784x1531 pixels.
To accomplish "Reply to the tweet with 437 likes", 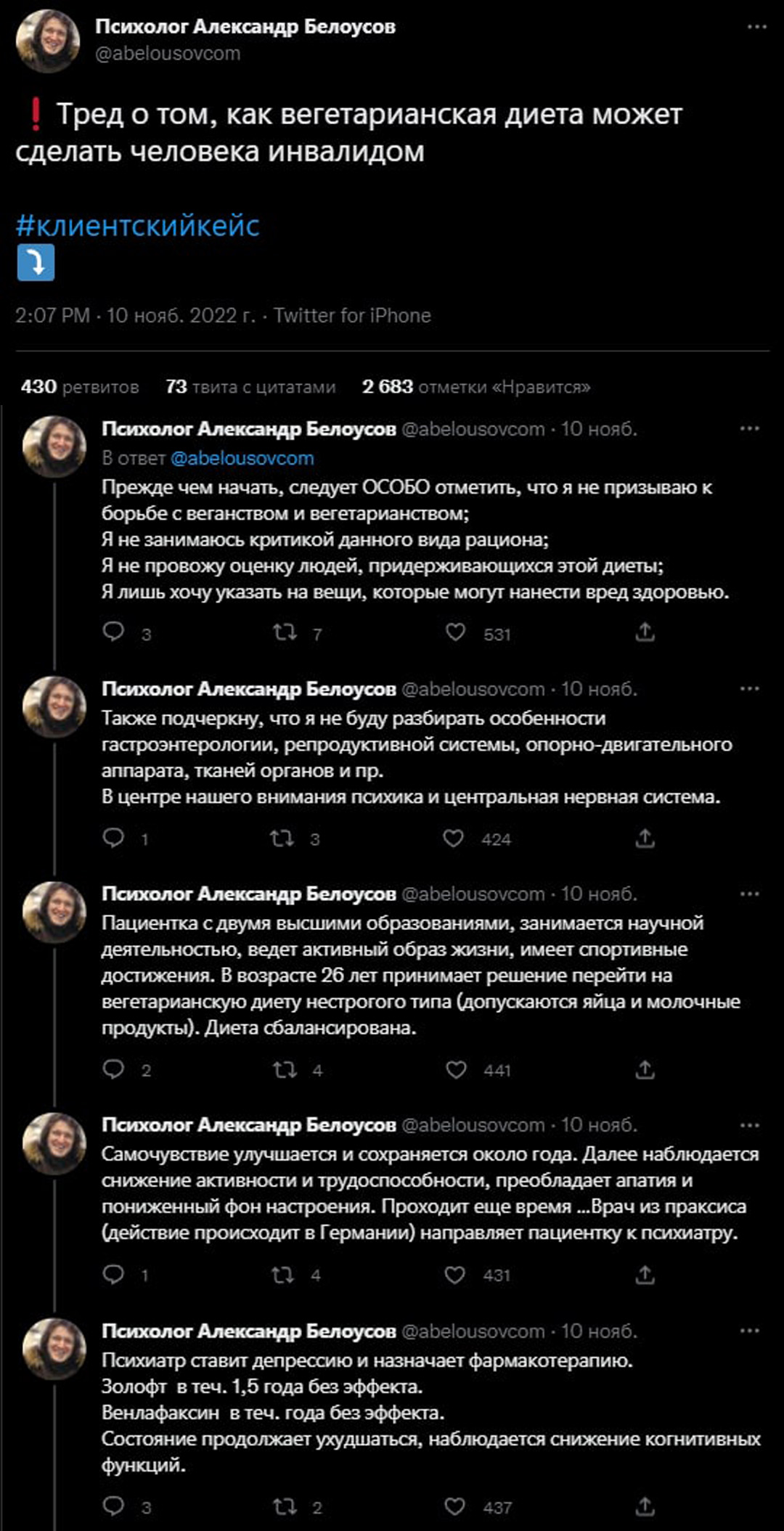I will point(113,1506).
